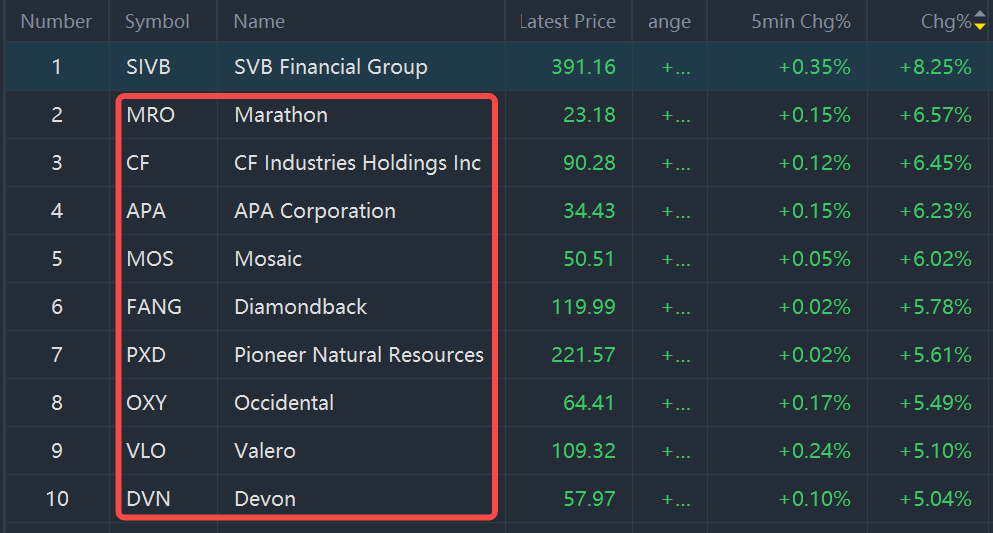The image size is (993, 533).
Task: Select the MRO symbol
Action: click(x=150, y=115)
